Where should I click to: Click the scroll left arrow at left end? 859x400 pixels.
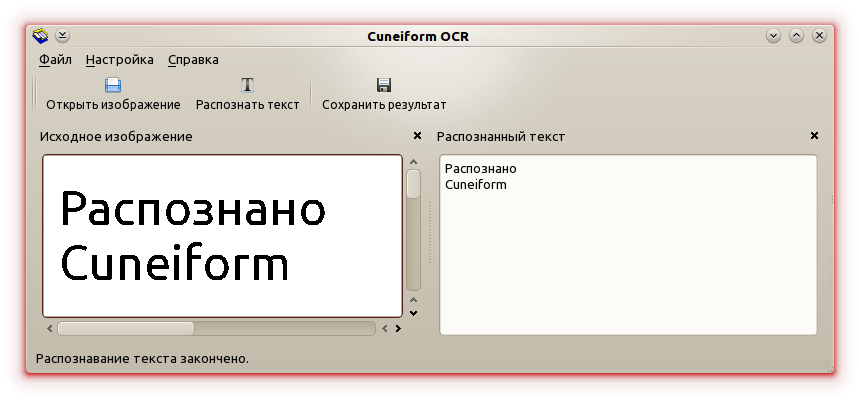tap(50, 329)
